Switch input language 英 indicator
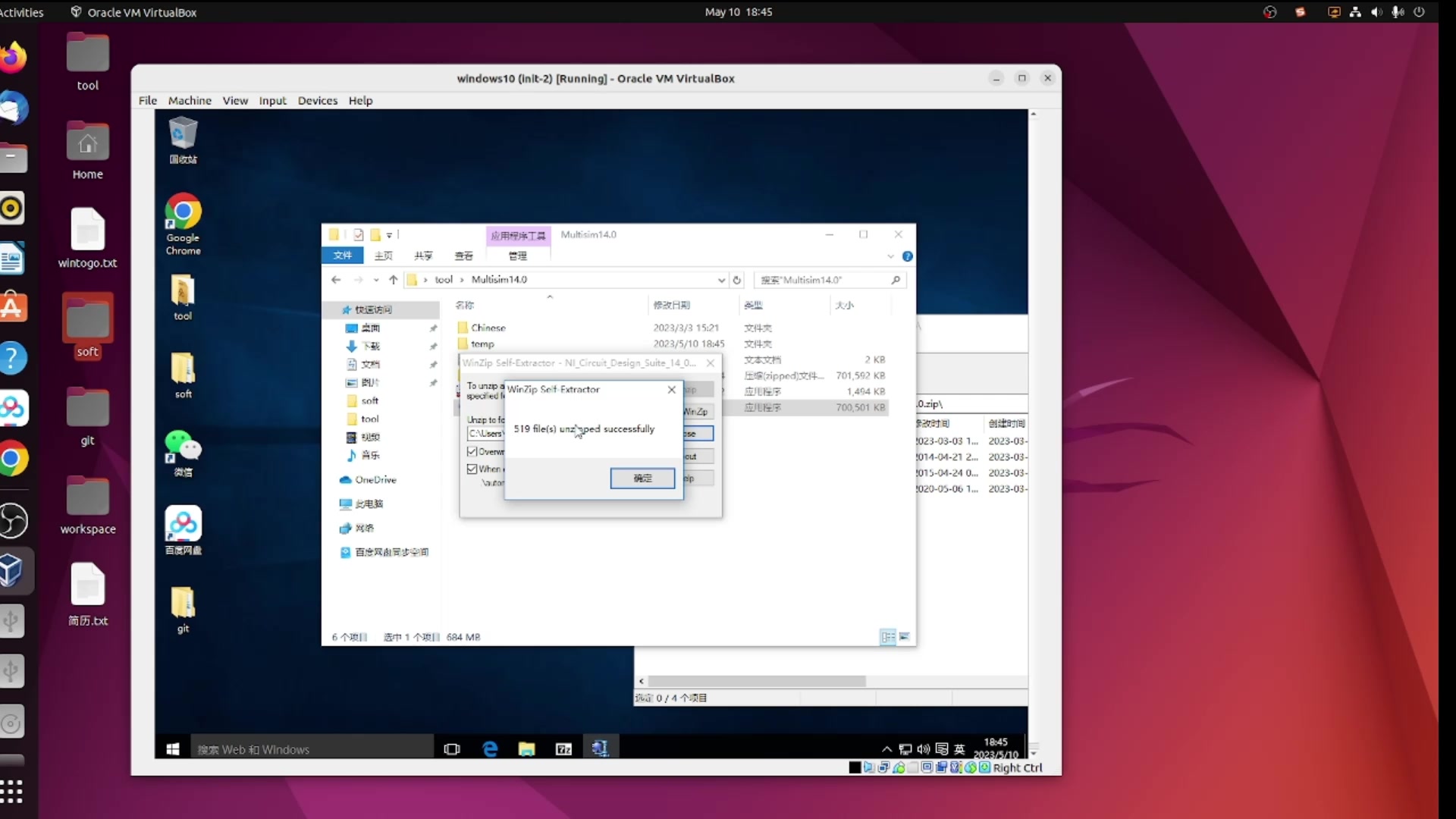Screen dimensions: 1456x819 coord(959,749)
